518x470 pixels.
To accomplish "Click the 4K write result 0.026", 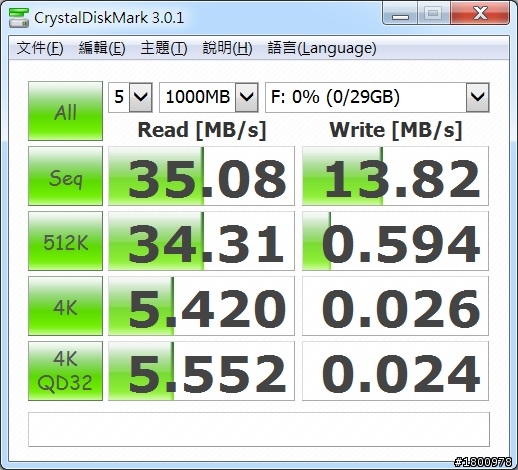I will [395, 306].
